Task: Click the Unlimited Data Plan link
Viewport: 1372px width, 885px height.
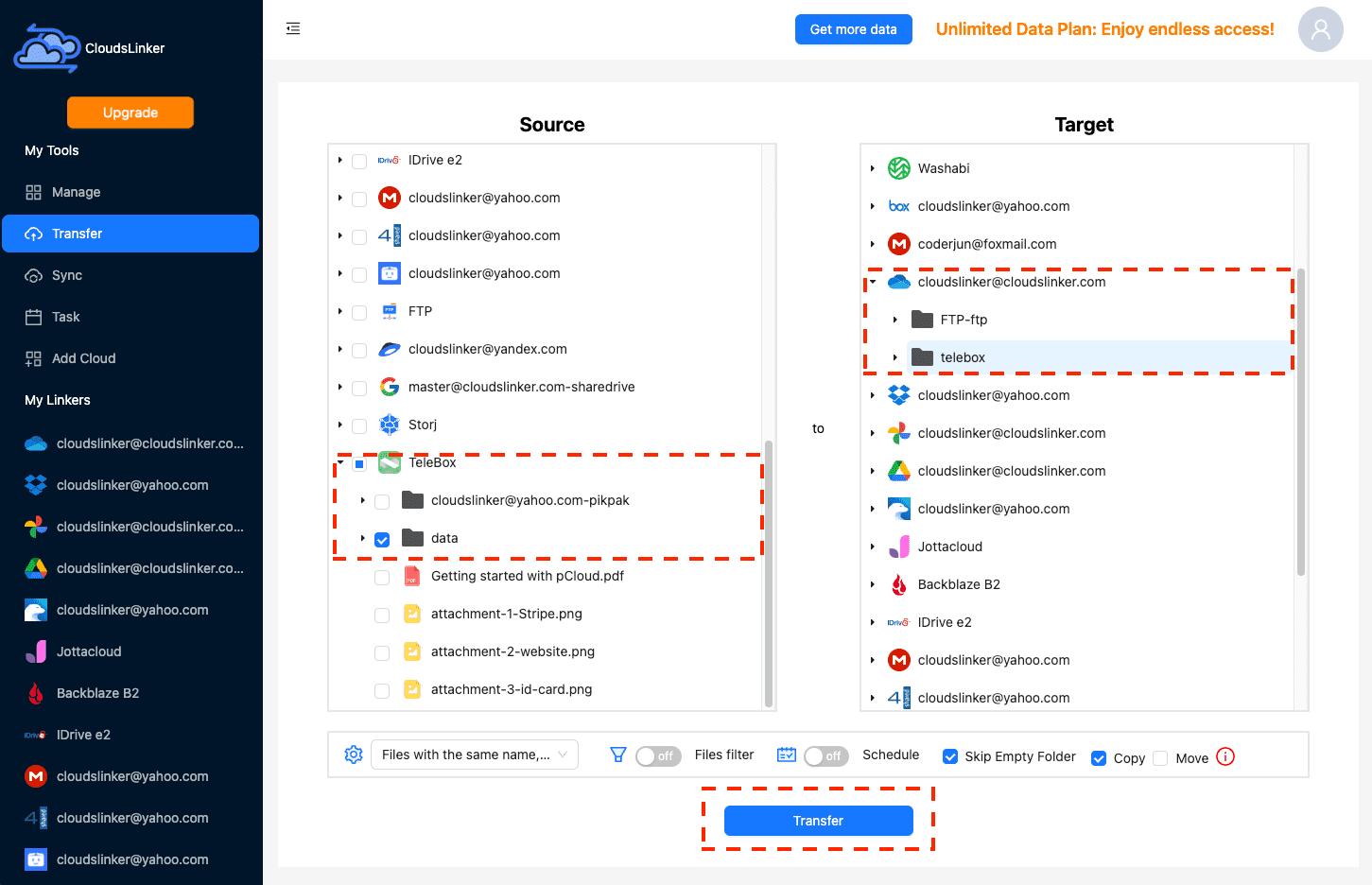Action: point(1104,29)
